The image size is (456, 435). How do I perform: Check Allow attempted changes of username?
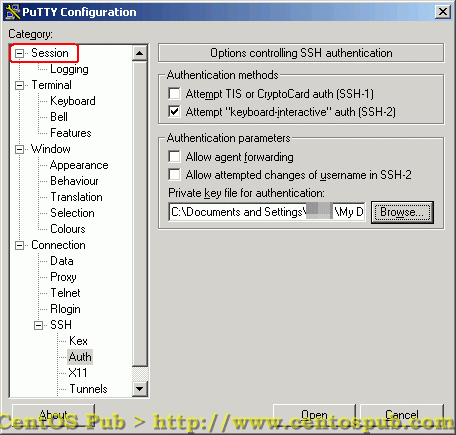point(174,174)
